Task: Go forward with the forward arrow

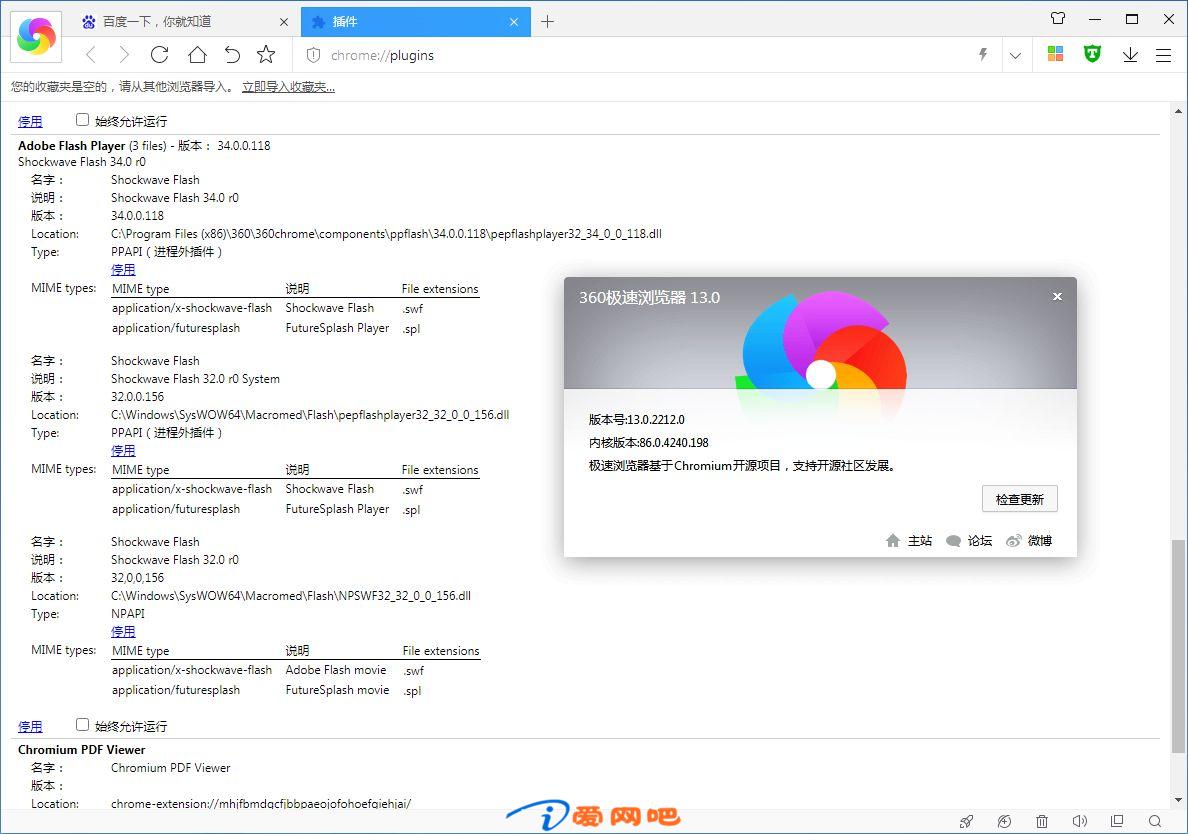Action: [x=124, y=55]
